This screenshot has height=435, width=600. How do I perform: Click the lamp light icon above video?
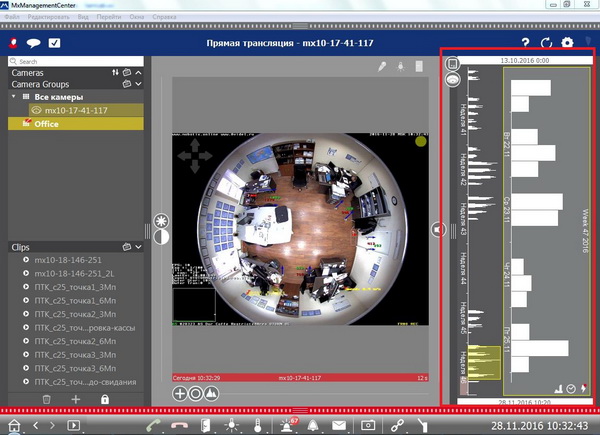(x=401, y=66)
